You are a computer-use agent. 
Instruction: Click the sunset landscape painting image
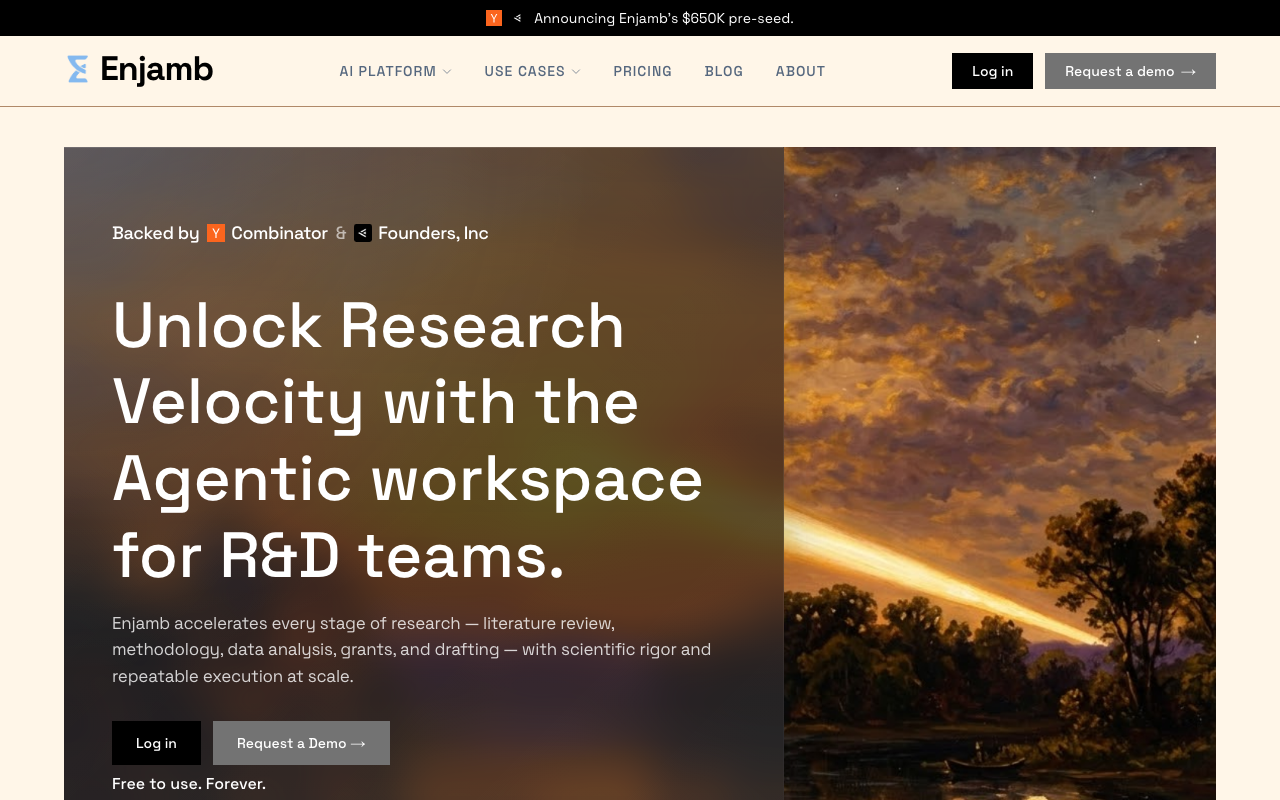(x=1000, y=473)
